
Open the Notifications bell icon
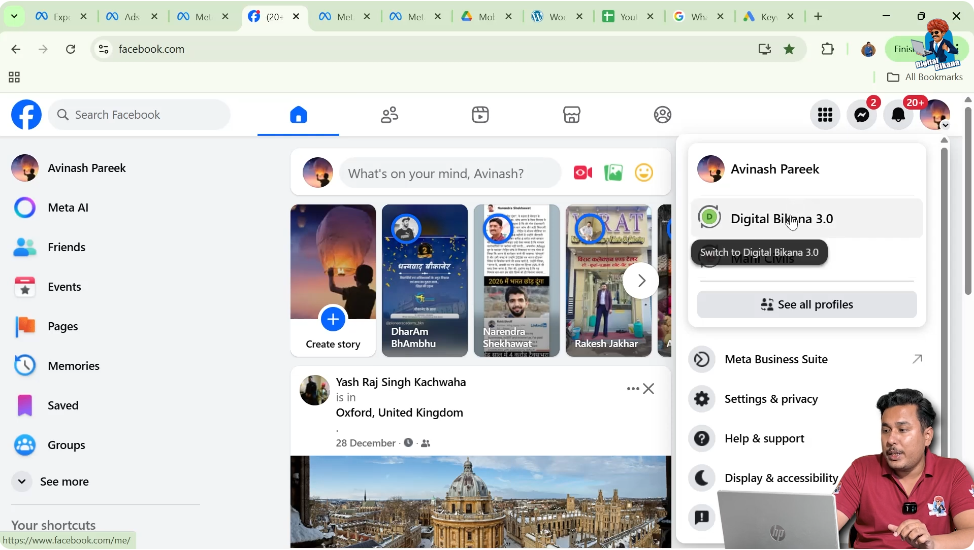(898, 114)
